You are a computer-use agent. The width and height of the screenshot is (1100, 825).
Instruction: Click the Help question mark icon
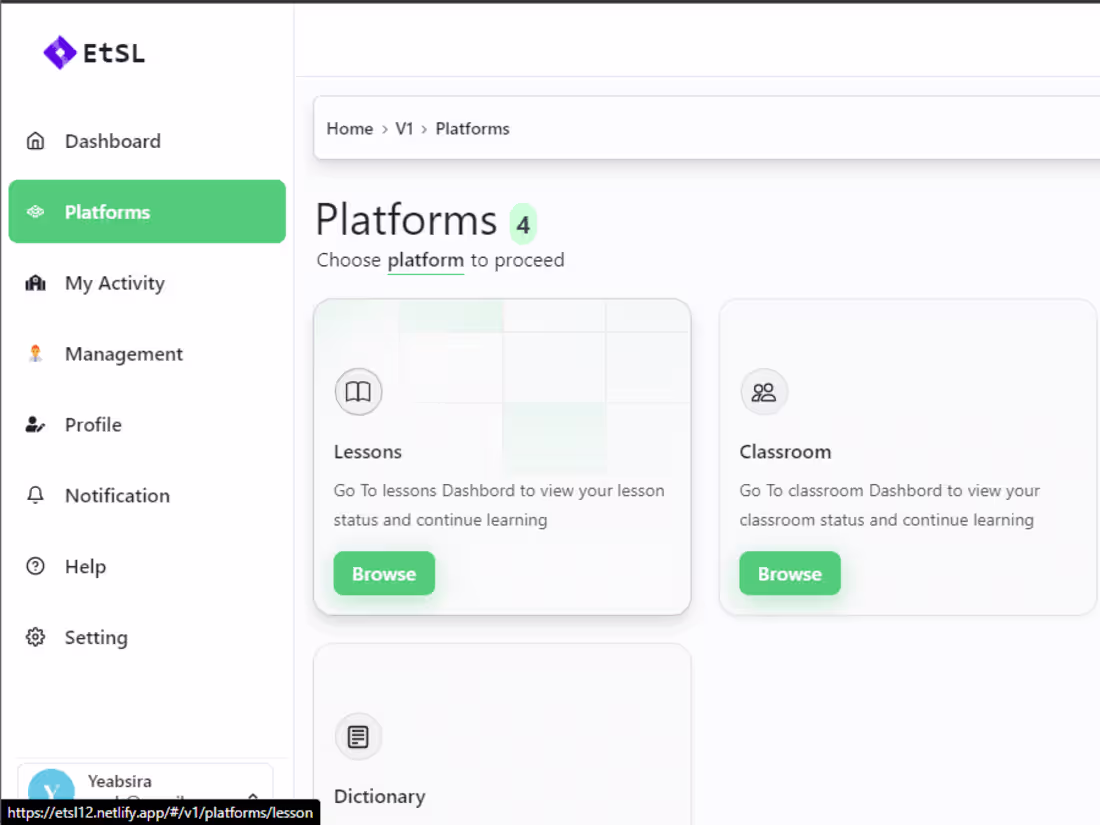[35, 566]
